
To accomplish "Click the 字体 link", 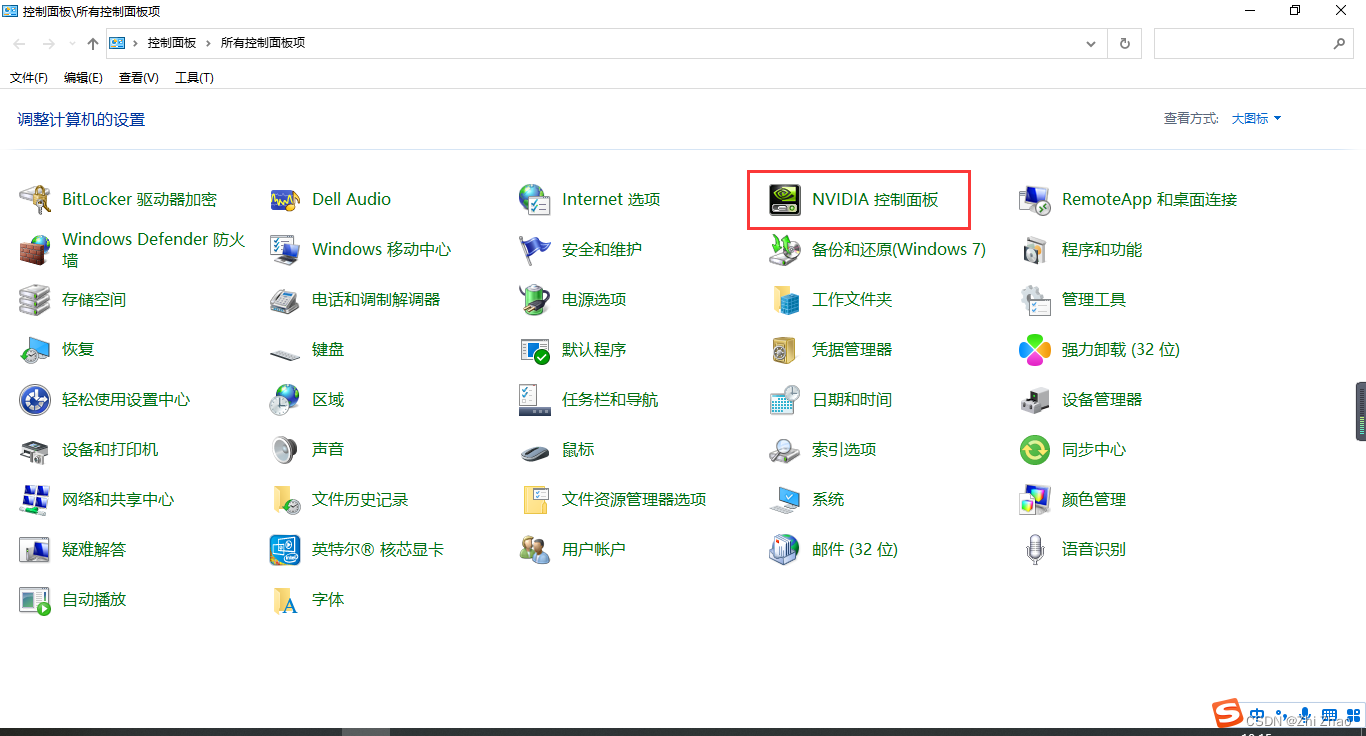I will [x=328, y=599].
